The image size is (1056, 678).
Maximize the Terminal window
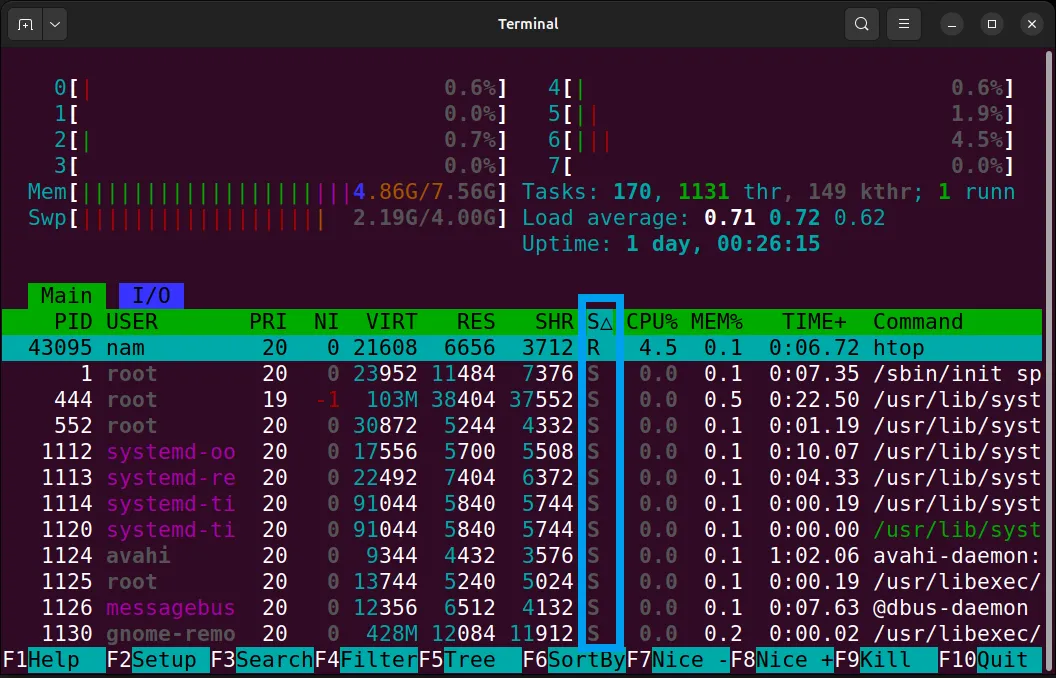click(991, 24)
